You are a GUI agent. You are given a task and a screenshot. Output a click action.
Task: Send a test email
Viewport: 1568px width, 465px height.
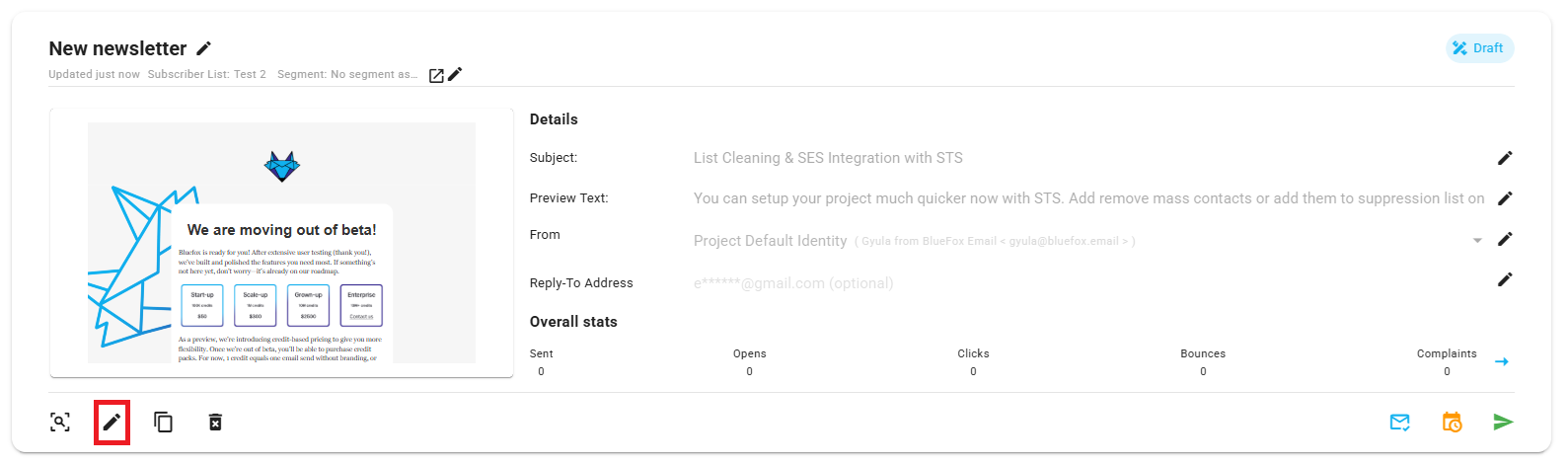[x=1399, y=423]
